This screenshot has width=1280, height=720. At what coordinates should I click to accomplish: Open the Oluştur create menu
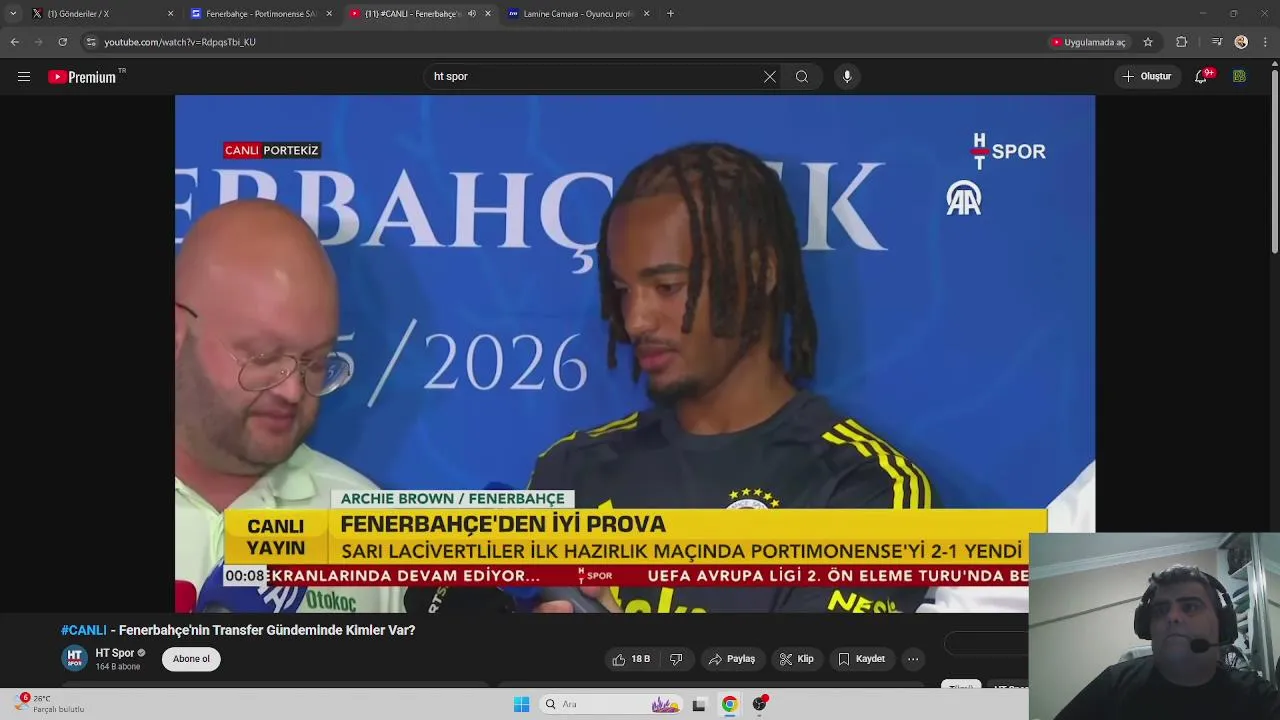pos(1148,77)
